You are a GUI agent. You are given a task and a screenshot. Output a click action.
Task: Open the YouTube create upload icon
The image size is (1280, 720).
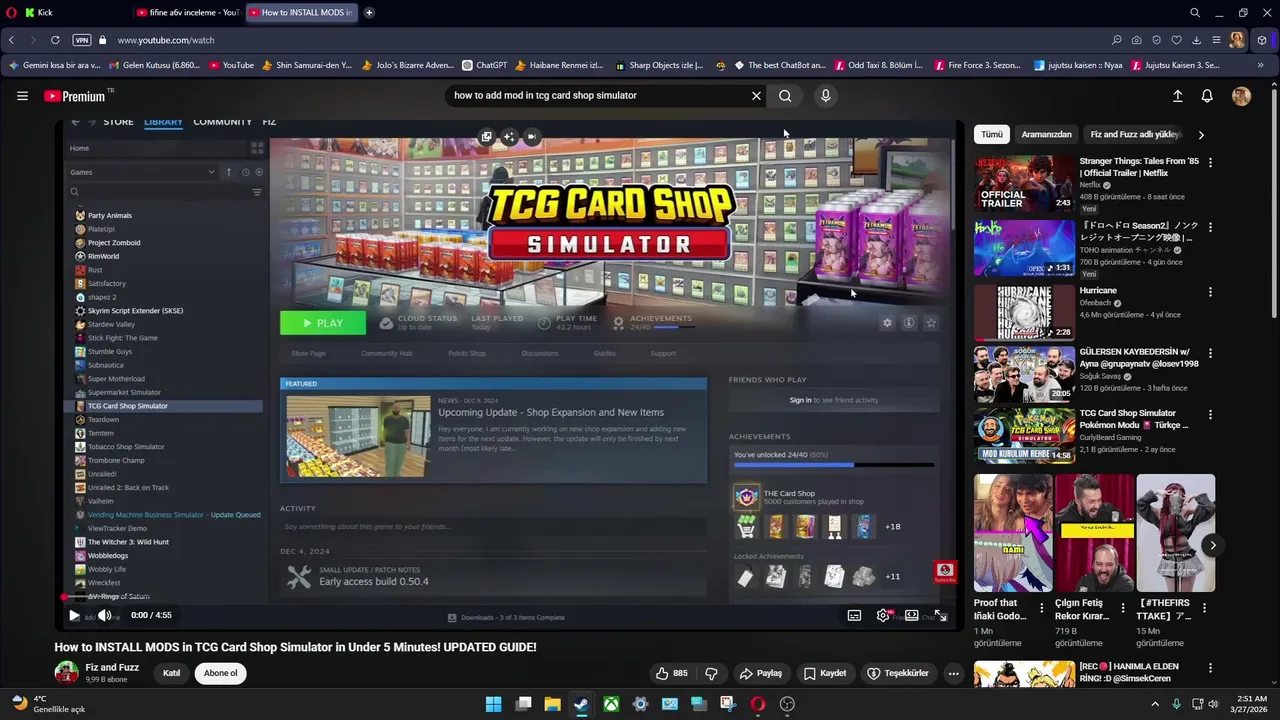(1177, 96)
